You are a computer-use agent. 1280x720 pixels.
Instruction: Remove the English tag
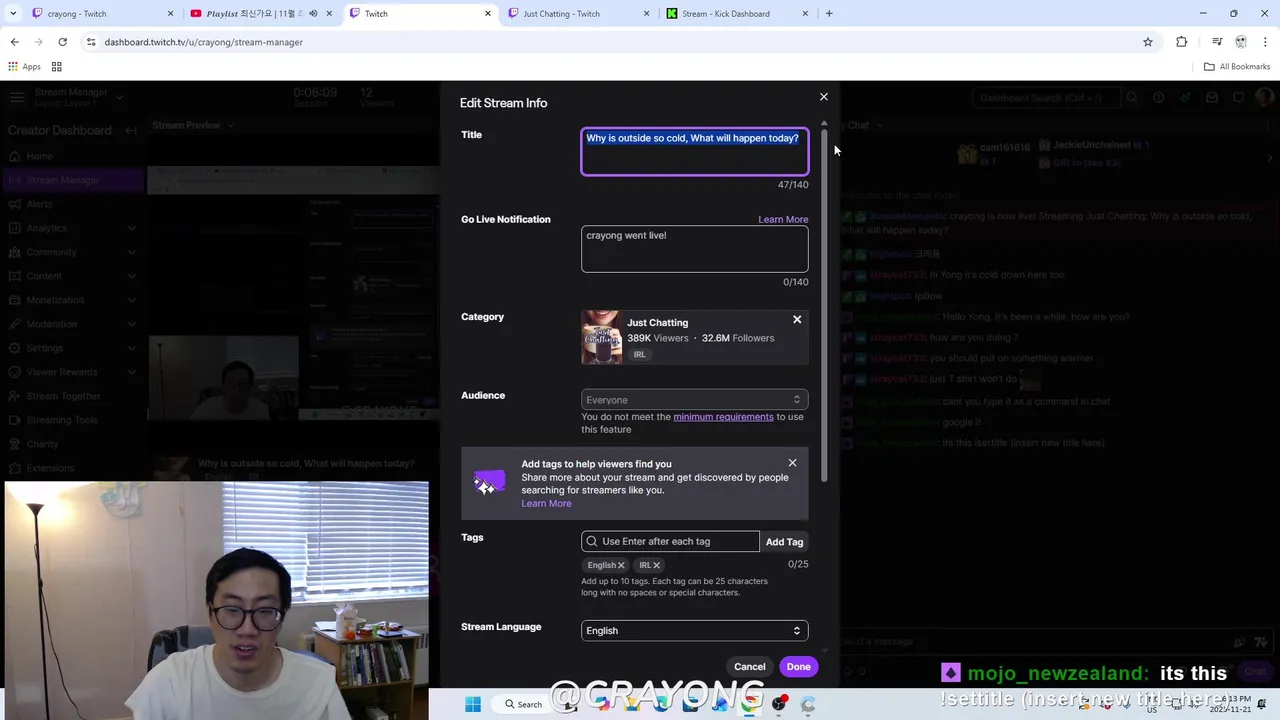[621, 565]
